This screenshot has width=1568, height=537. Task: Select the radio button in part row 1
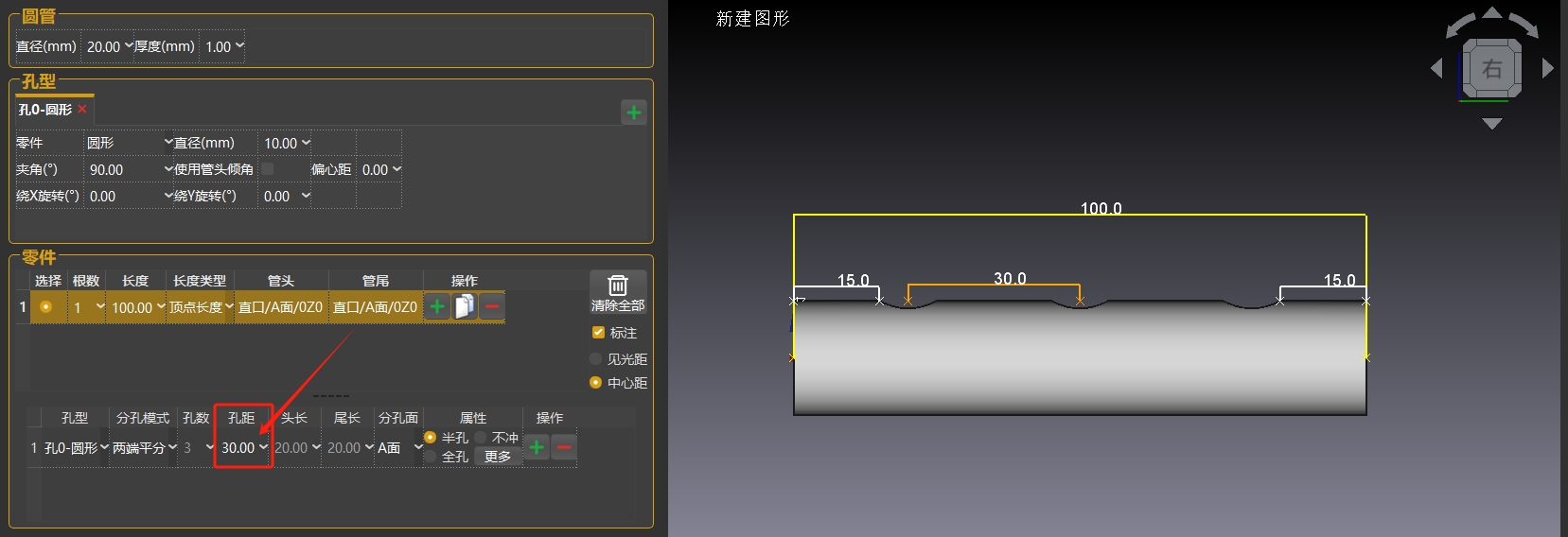(x=45, y=307)
